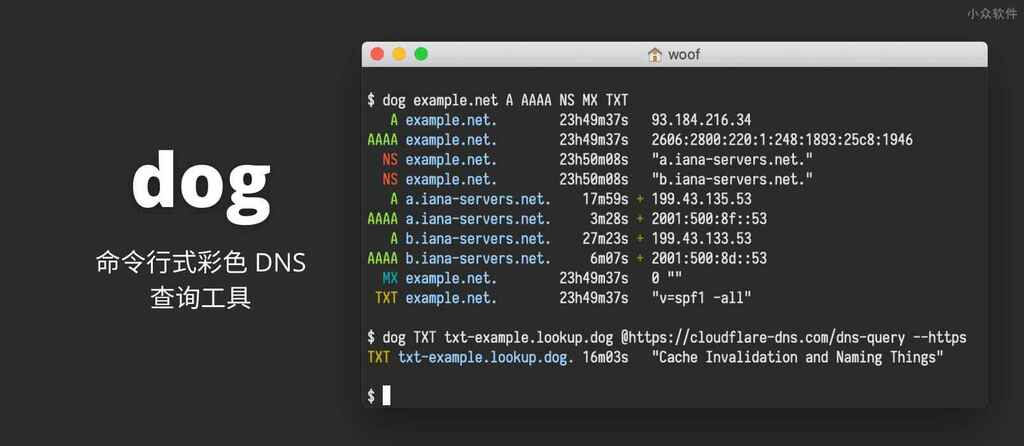The height and width of the screenshot is (446, 1024).
Task: Click the house icon beside woof title
Action: click(654, 55)
